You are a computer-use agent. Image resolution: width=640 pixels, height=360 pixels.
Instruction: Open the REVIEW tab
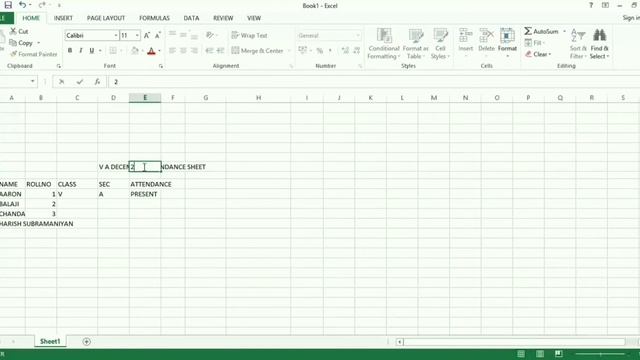pyautogui.click(x=223, y=18)
